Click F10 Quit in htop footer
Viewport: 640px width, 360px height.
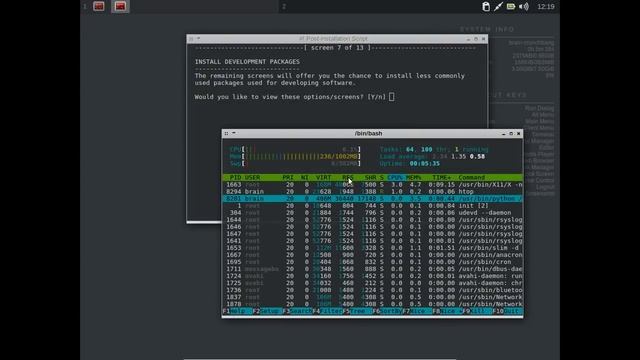pyautogui.click(x=508, y=311)
